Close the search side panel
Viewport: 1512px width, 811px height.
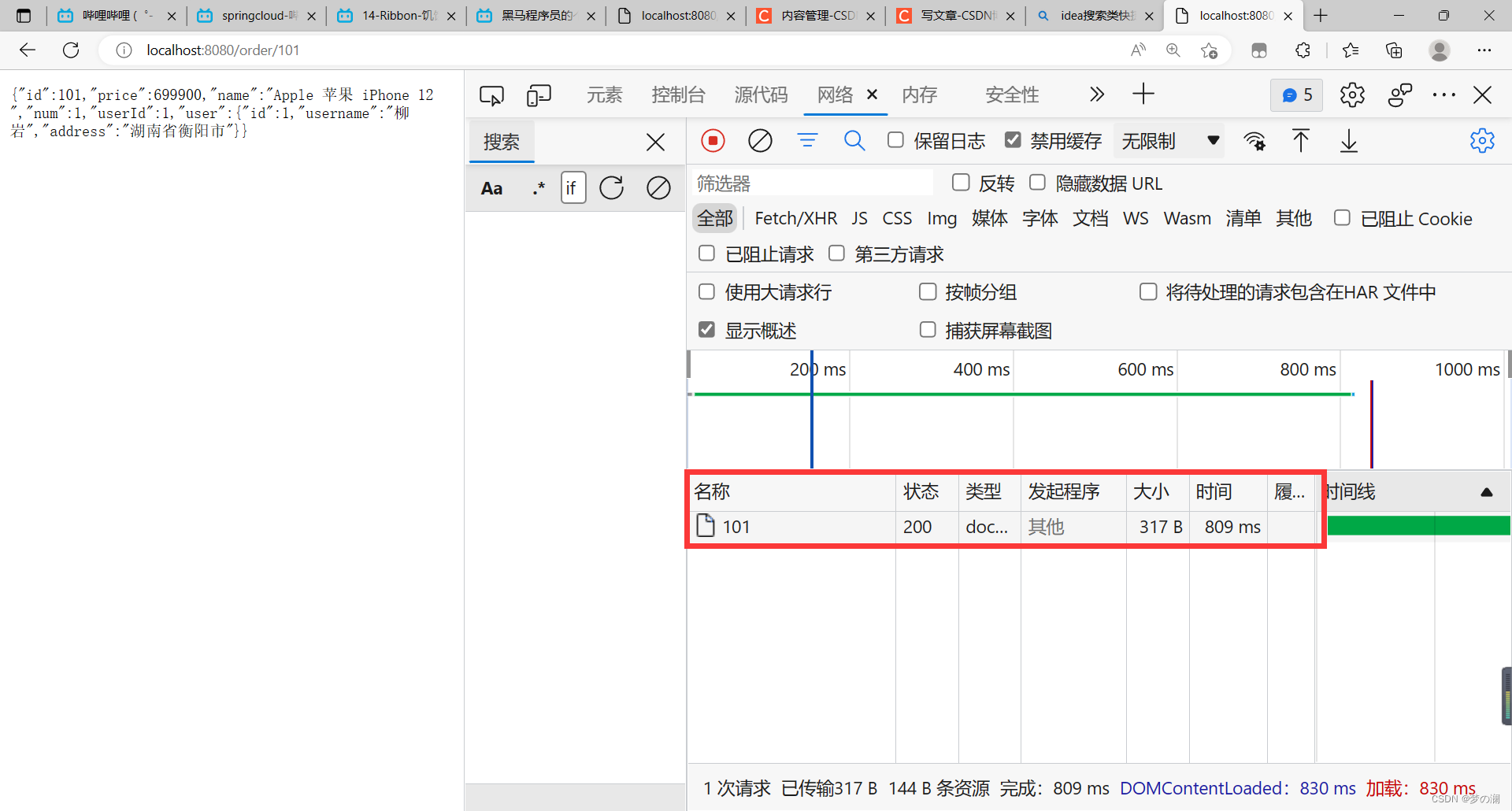[655, 143]
